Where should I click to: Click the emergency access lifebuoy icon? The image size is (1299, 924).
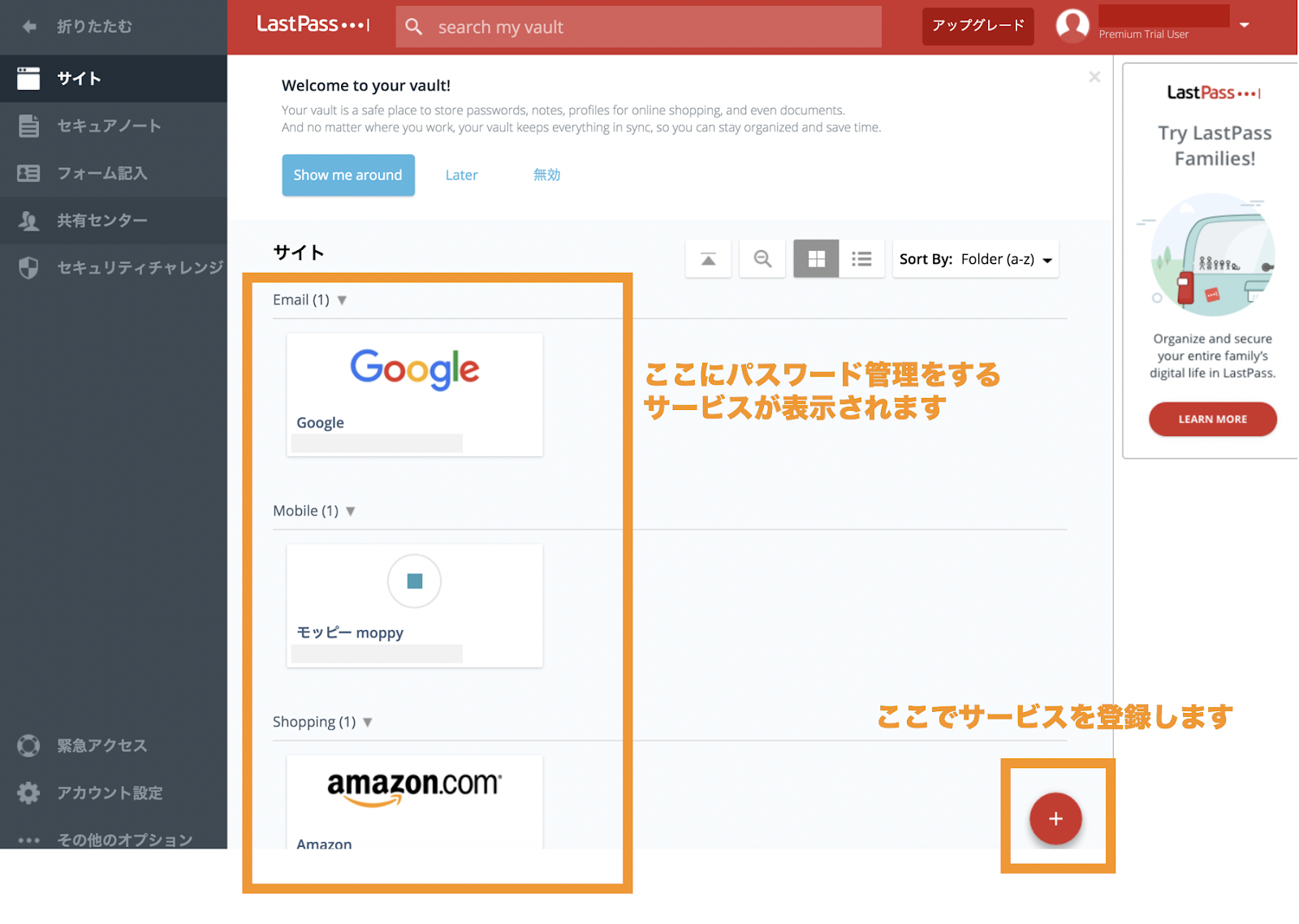pyautogui.click(x=28, y=745)
